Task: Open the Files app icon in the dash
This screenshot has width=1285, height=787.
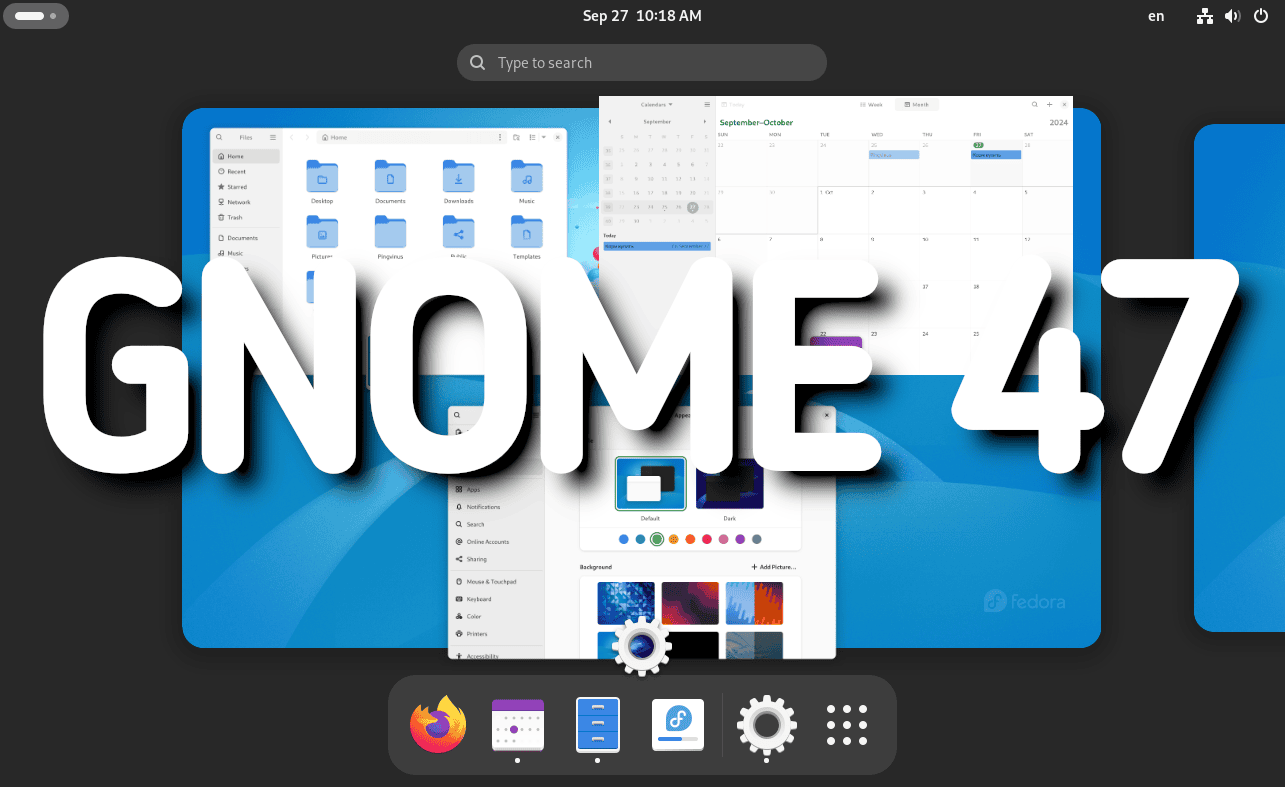Action: (598, 724)
